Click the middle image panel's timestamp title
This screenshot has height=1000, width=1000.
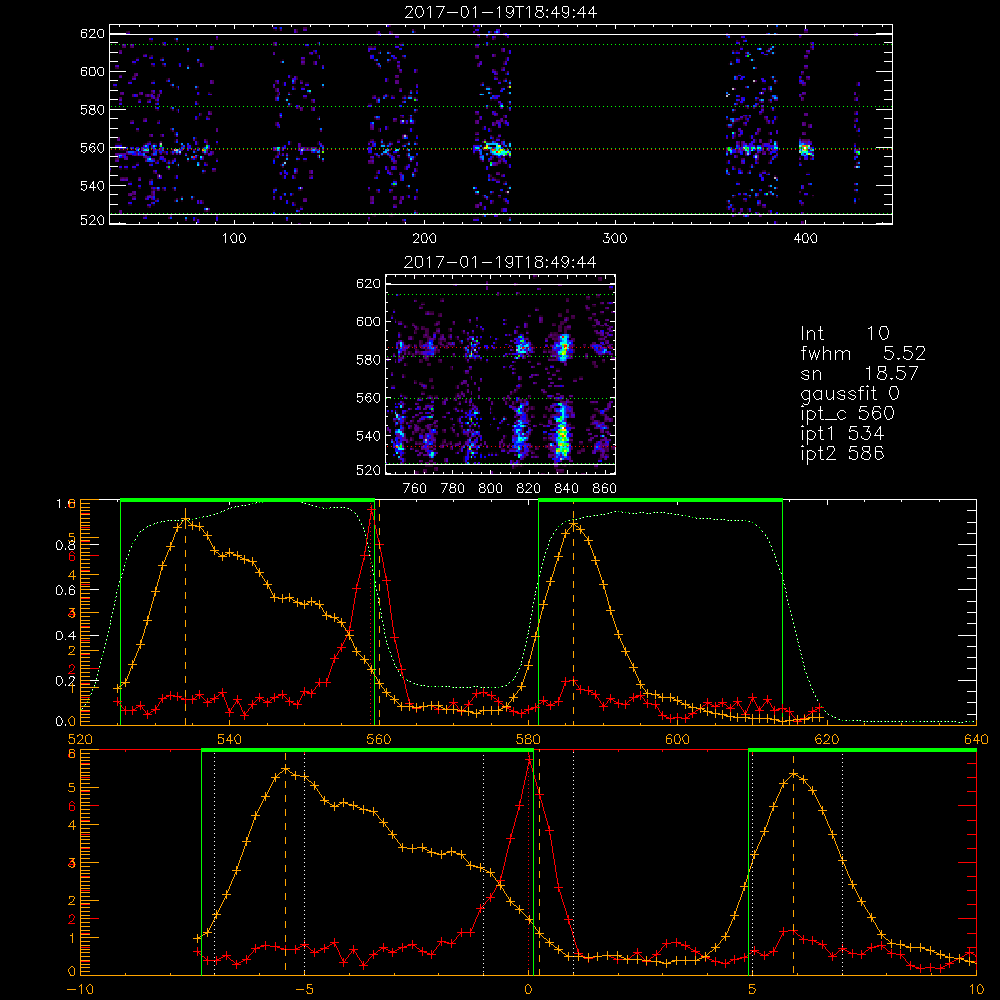coord(501,262)
